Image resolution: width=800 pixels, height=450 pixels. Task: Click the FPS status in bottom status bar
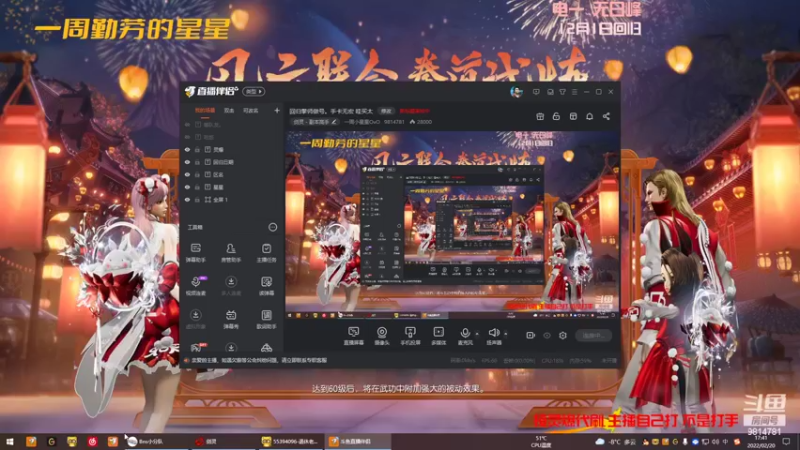pos(489,360)
